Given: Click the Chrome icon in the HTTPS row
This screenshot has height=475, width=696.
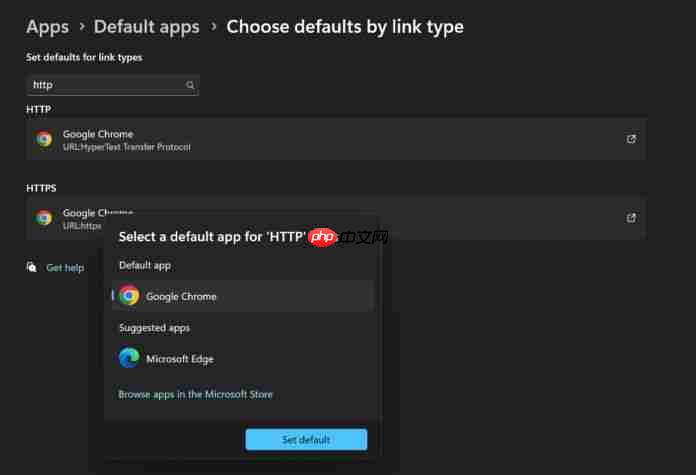Looking at the screenshot, I should (44, 218).
